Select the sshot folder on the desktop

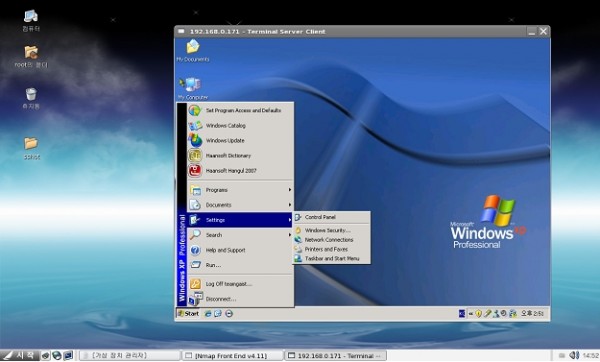31,148
